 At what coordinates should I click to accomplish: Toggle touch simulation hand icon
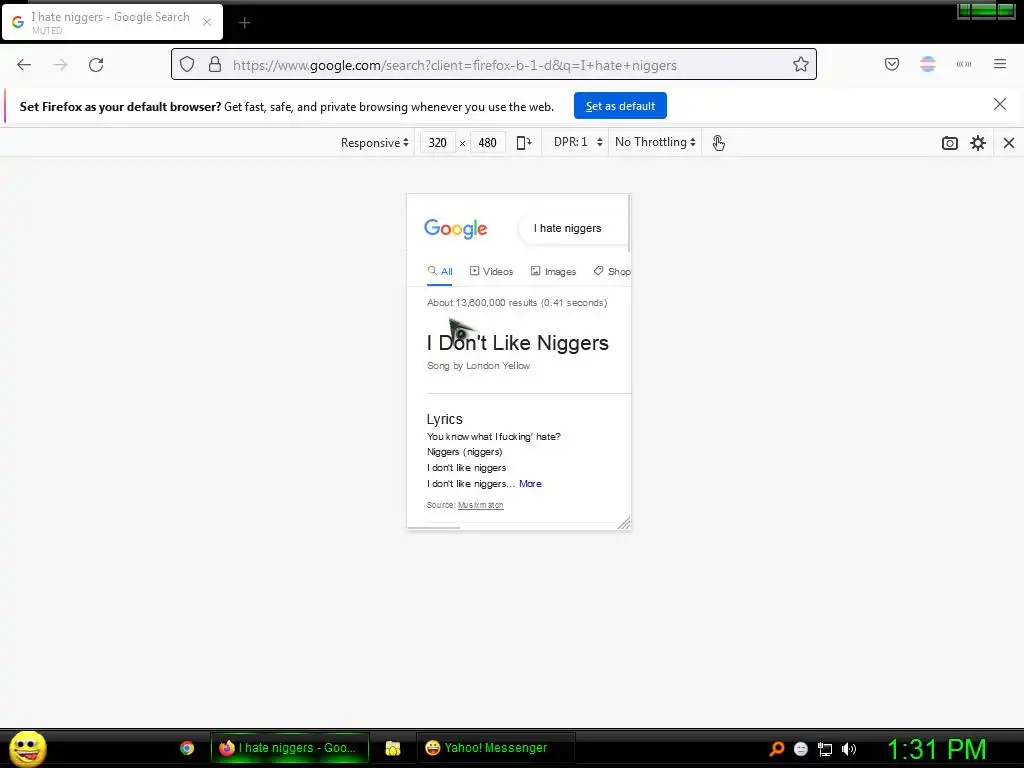718,143
